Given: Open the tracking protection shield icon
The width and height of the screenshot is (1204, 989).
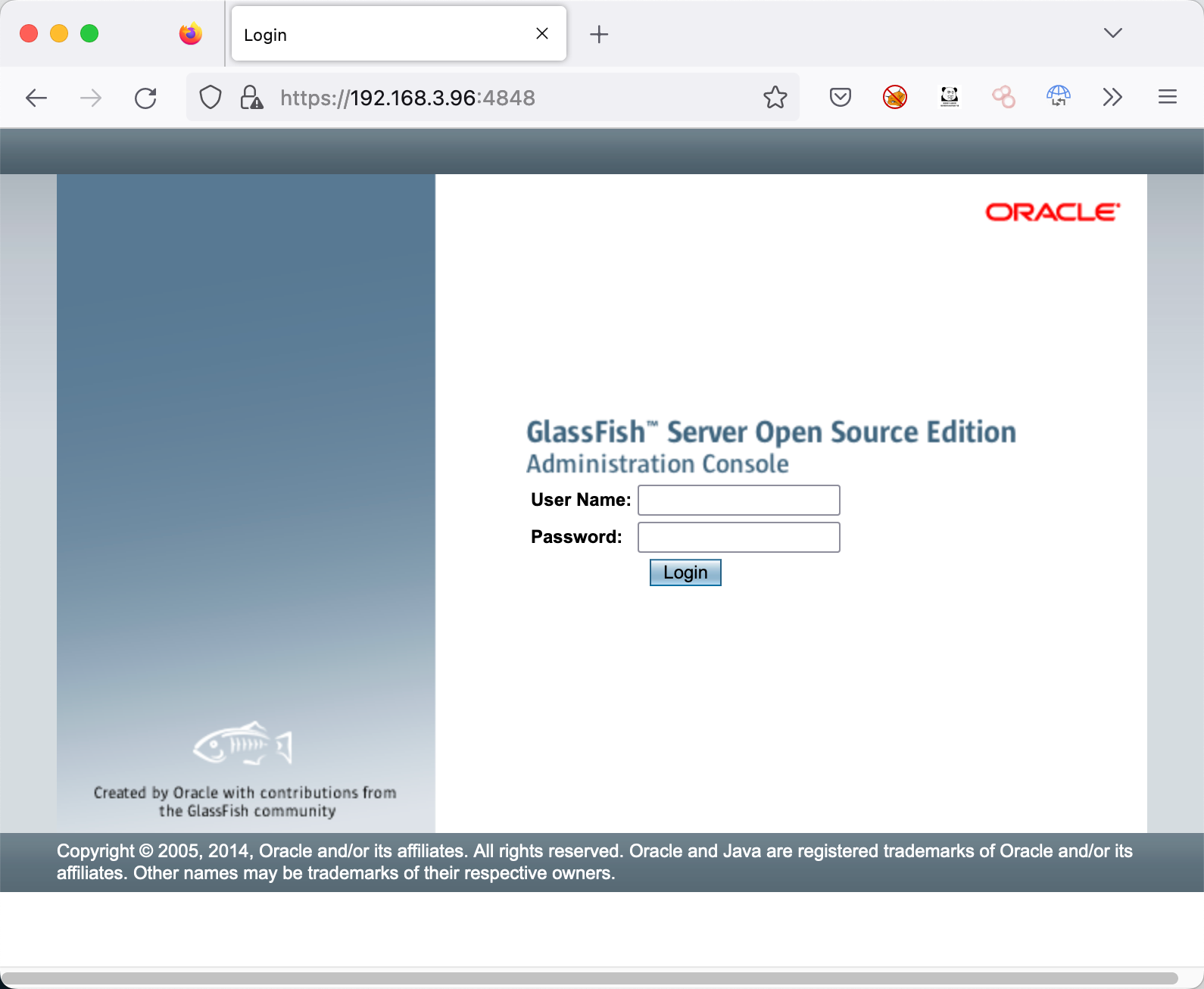Looking at the screenshot, I should (210, 98).
